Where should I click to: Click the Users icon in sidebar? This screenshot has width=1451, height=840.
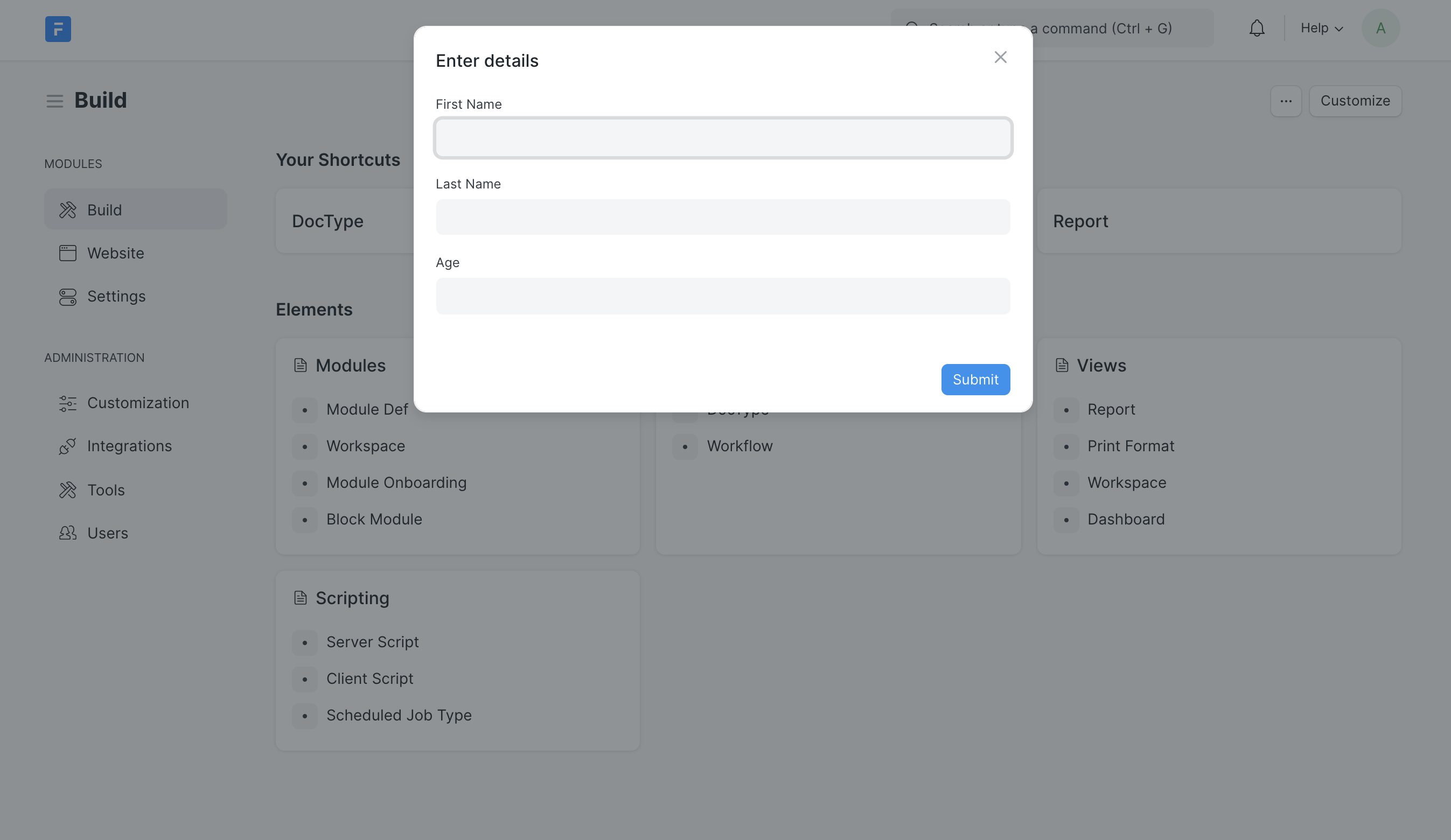coord(67,533)
